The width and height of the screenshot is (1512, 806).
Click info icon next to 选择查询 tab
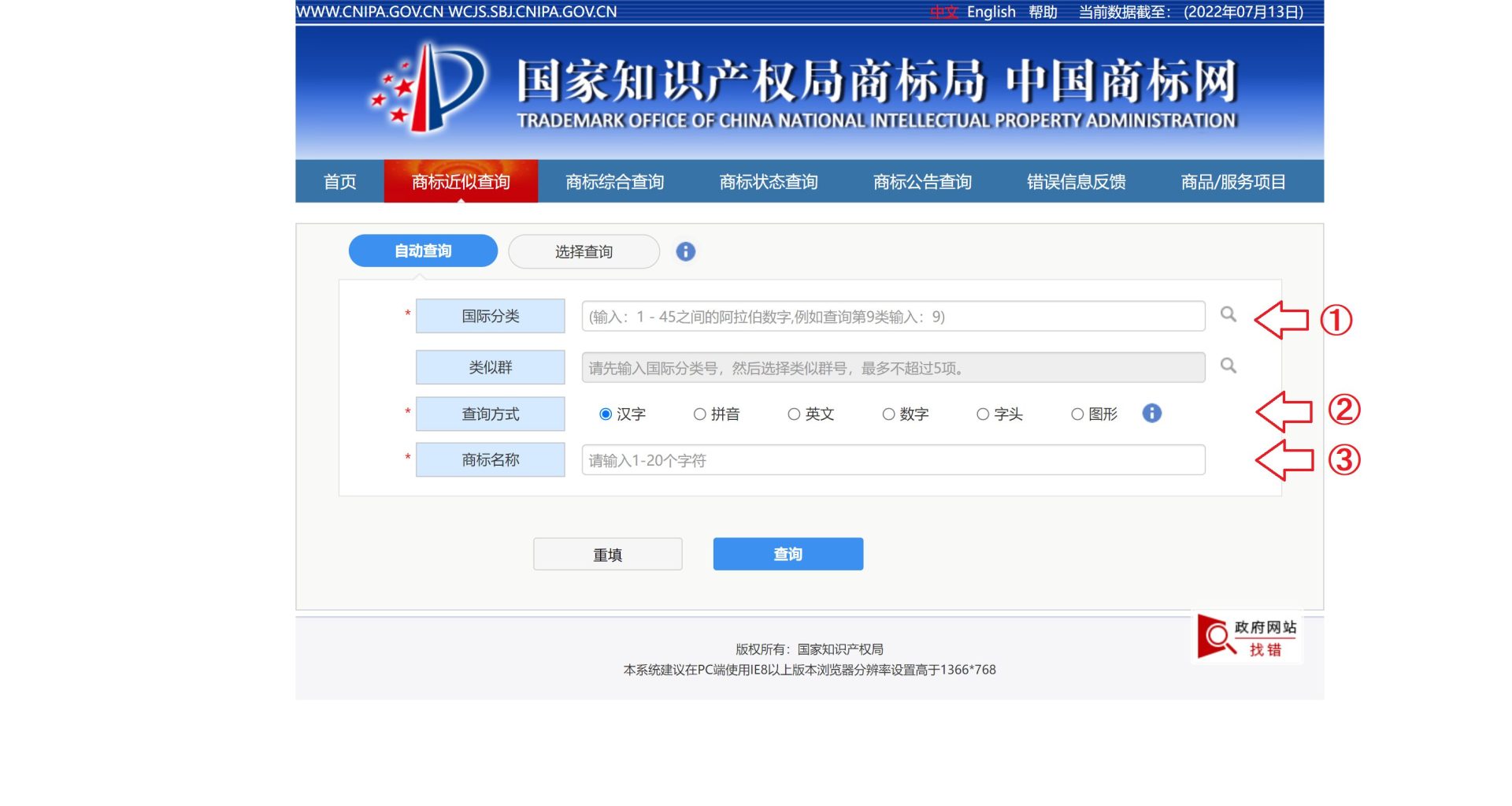click(685, 251)
